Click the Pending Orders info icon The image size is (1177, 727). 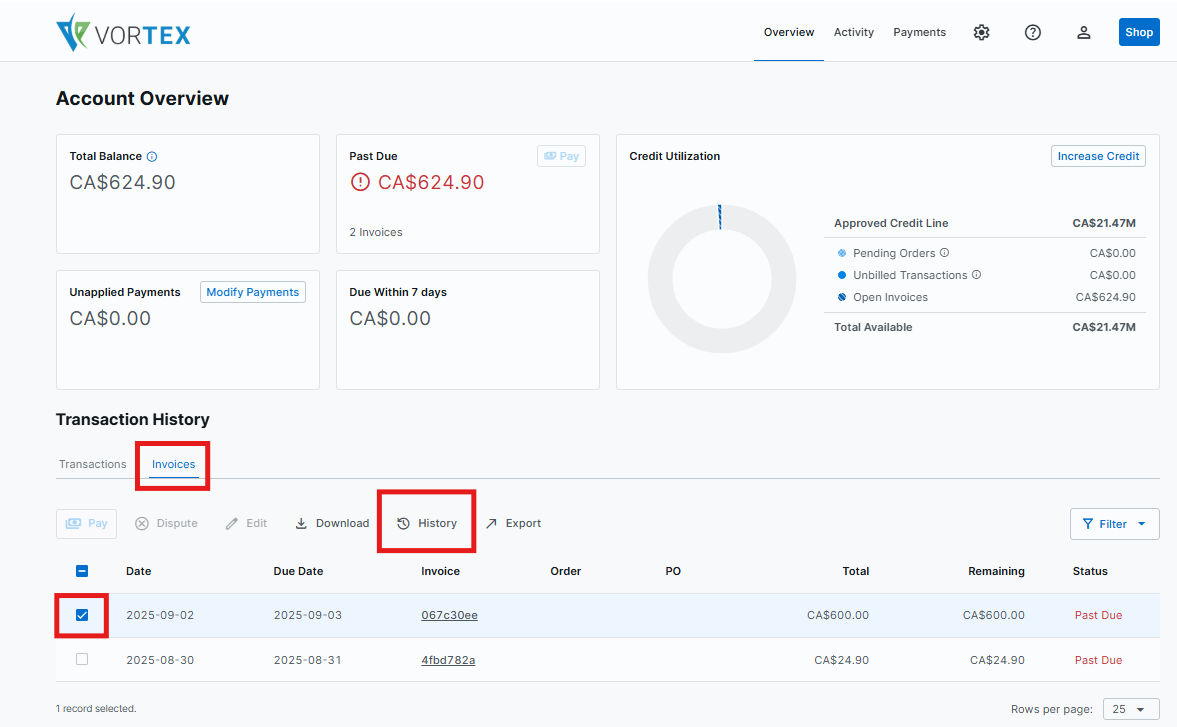point(944,253)
